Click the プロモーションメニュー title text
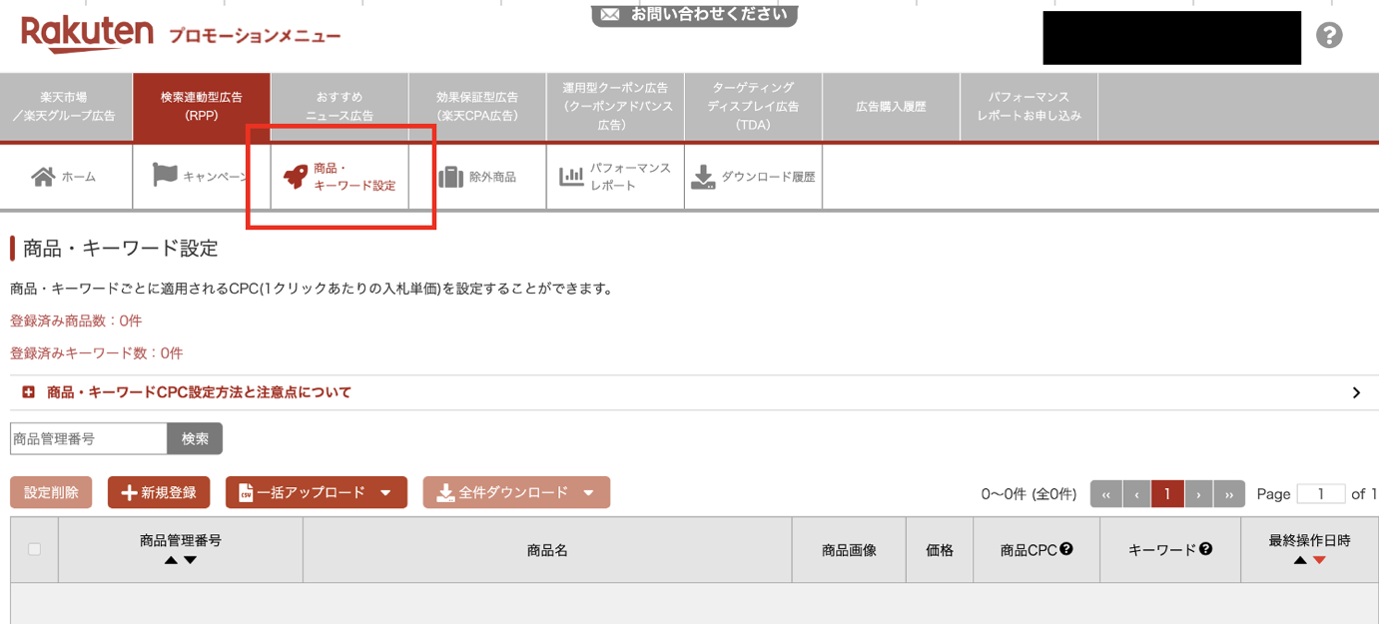The height and width of the screenshot is (629, 1384). click(255, 37)
